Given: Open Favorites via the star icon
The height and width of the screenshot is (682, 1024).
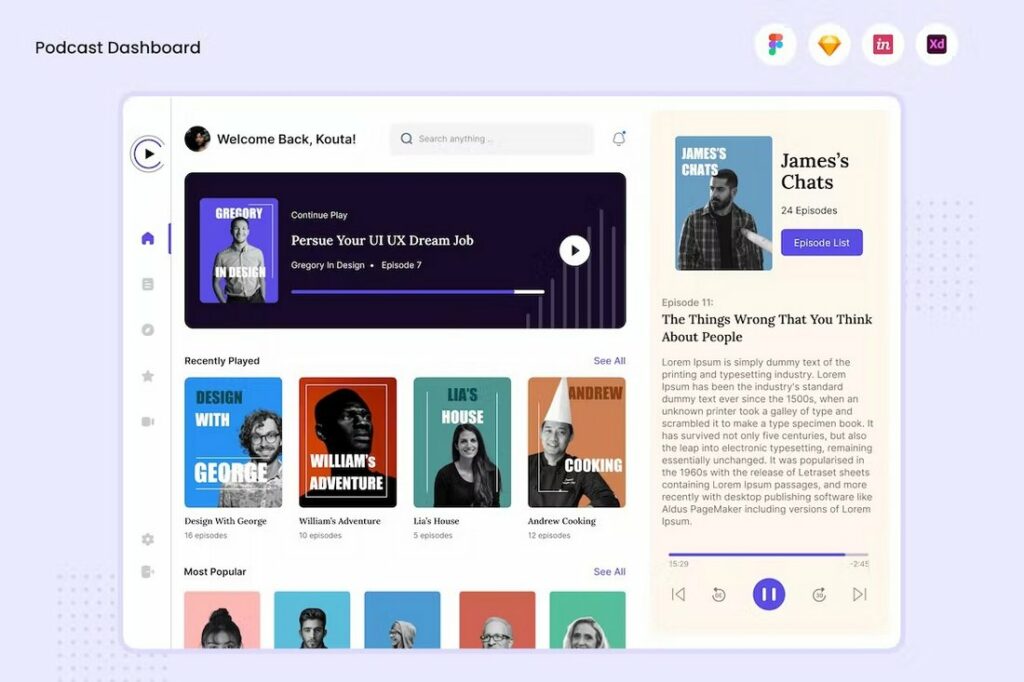Looking at the screenshot, I should (147, 375).
